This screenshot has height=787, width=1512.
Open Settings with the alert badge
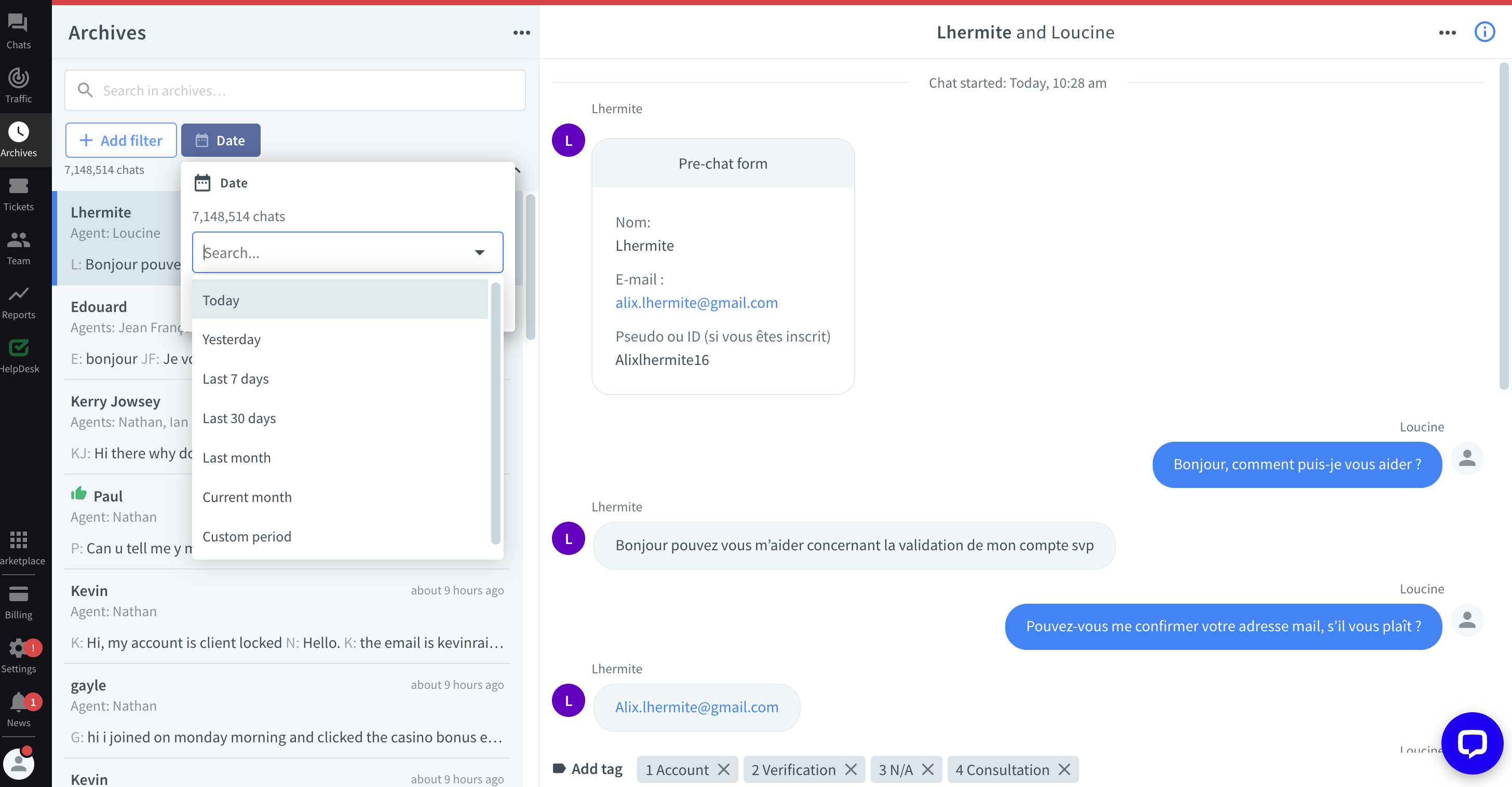coord(18,656)
